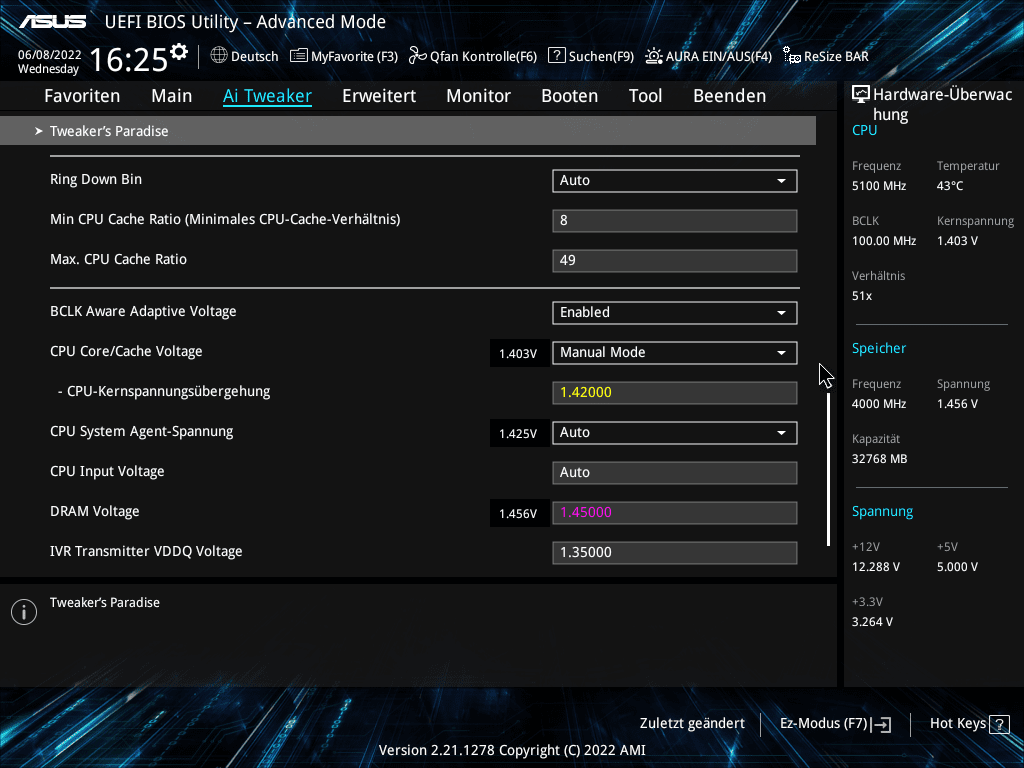Click the info icon in the help area

[x=24, y=612]
